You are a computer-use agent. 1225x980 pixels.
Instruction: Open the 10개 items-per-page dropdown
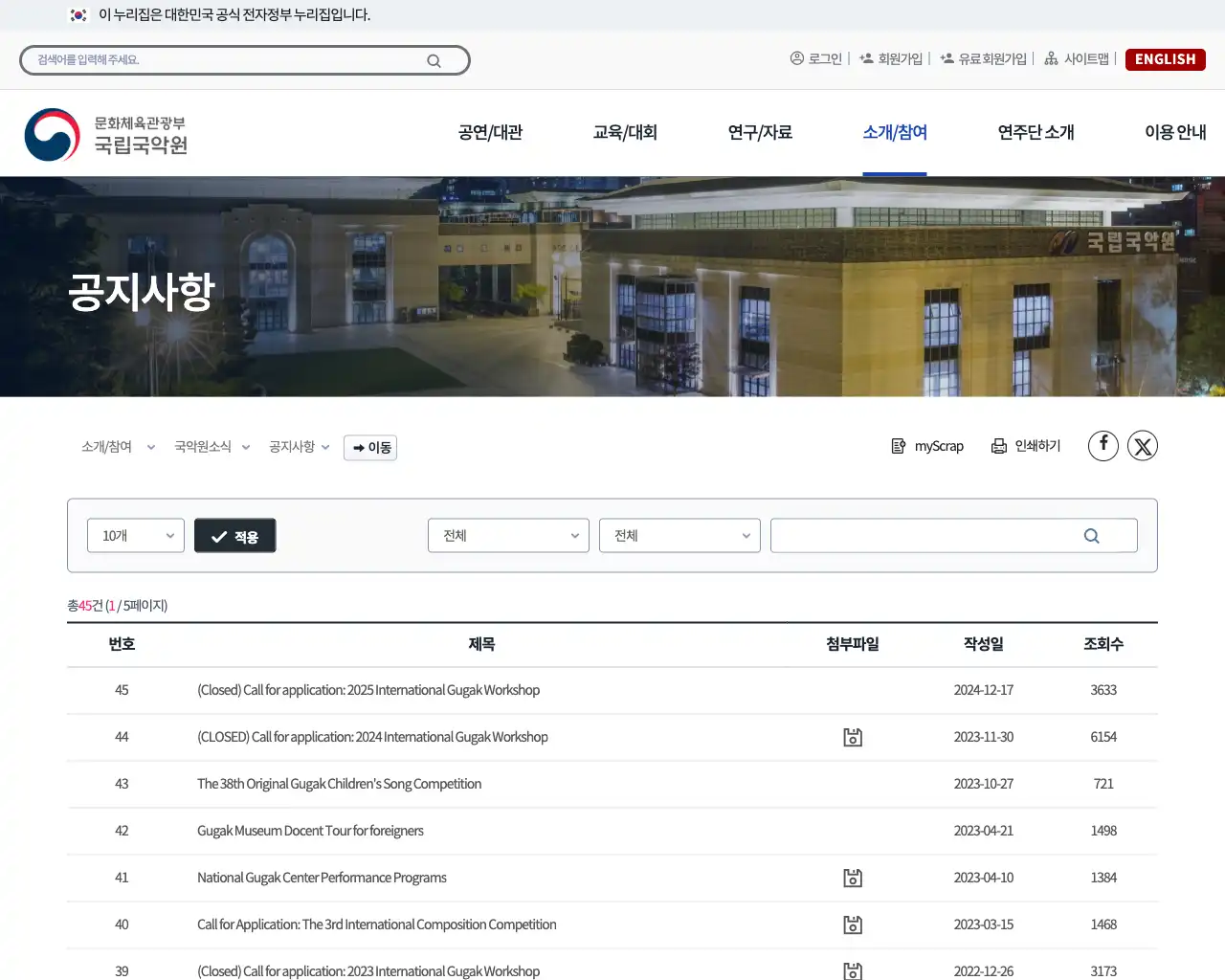[x=135, y=535]
